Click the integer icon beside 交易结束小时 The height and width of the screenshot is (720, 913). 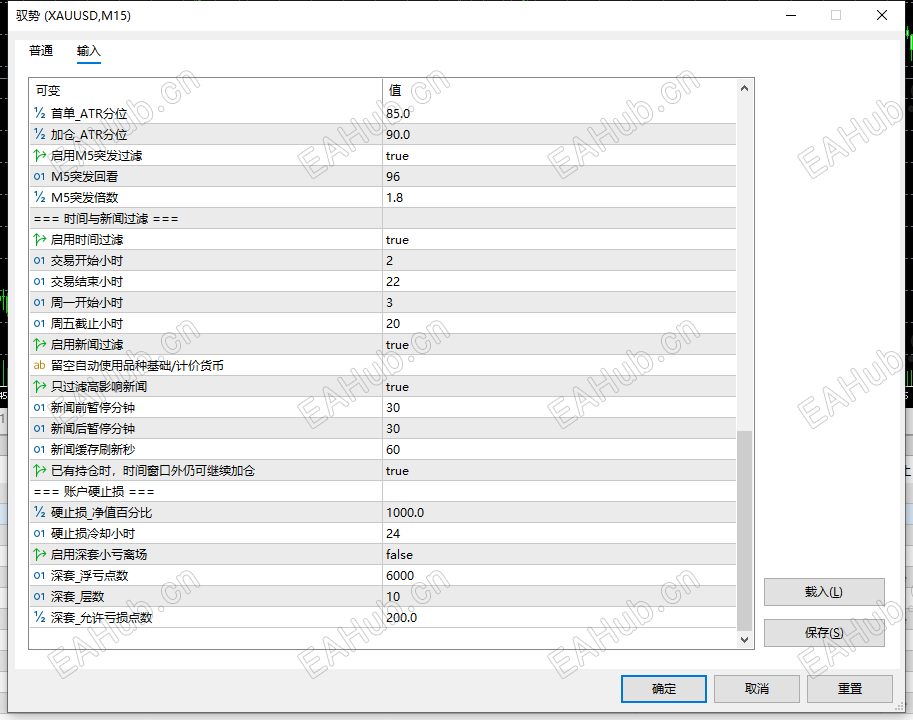tap(40, 282)
